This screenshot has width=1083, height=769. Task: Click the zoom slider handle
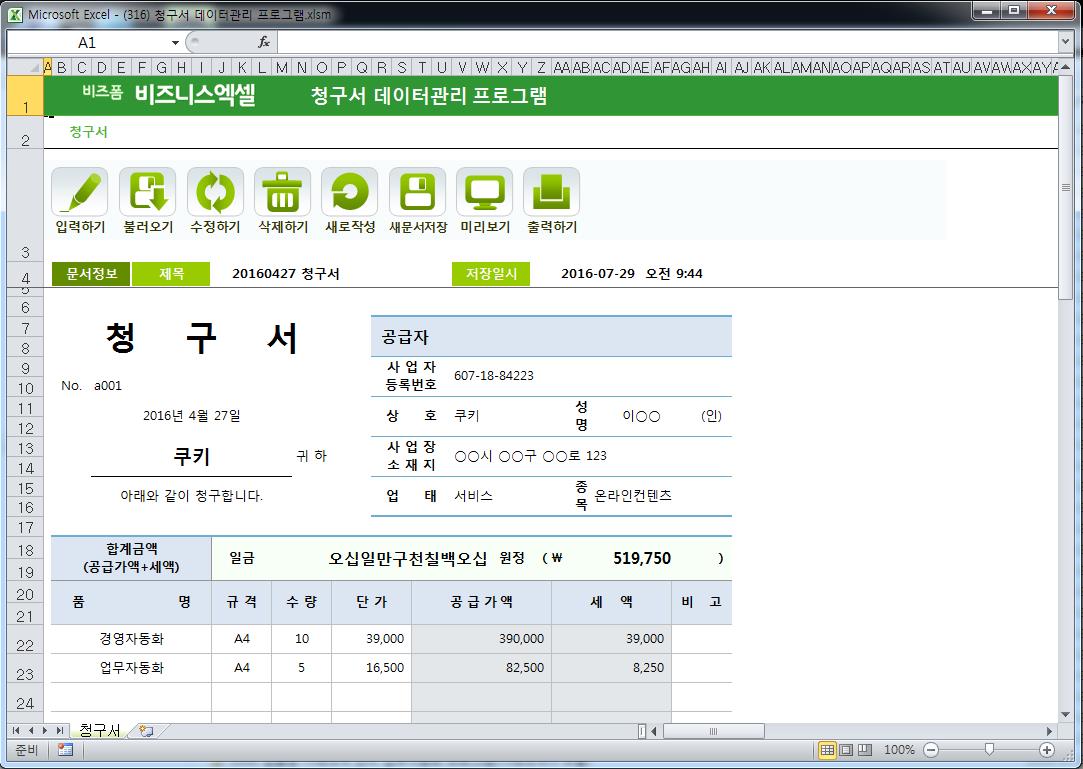point(989,750)
